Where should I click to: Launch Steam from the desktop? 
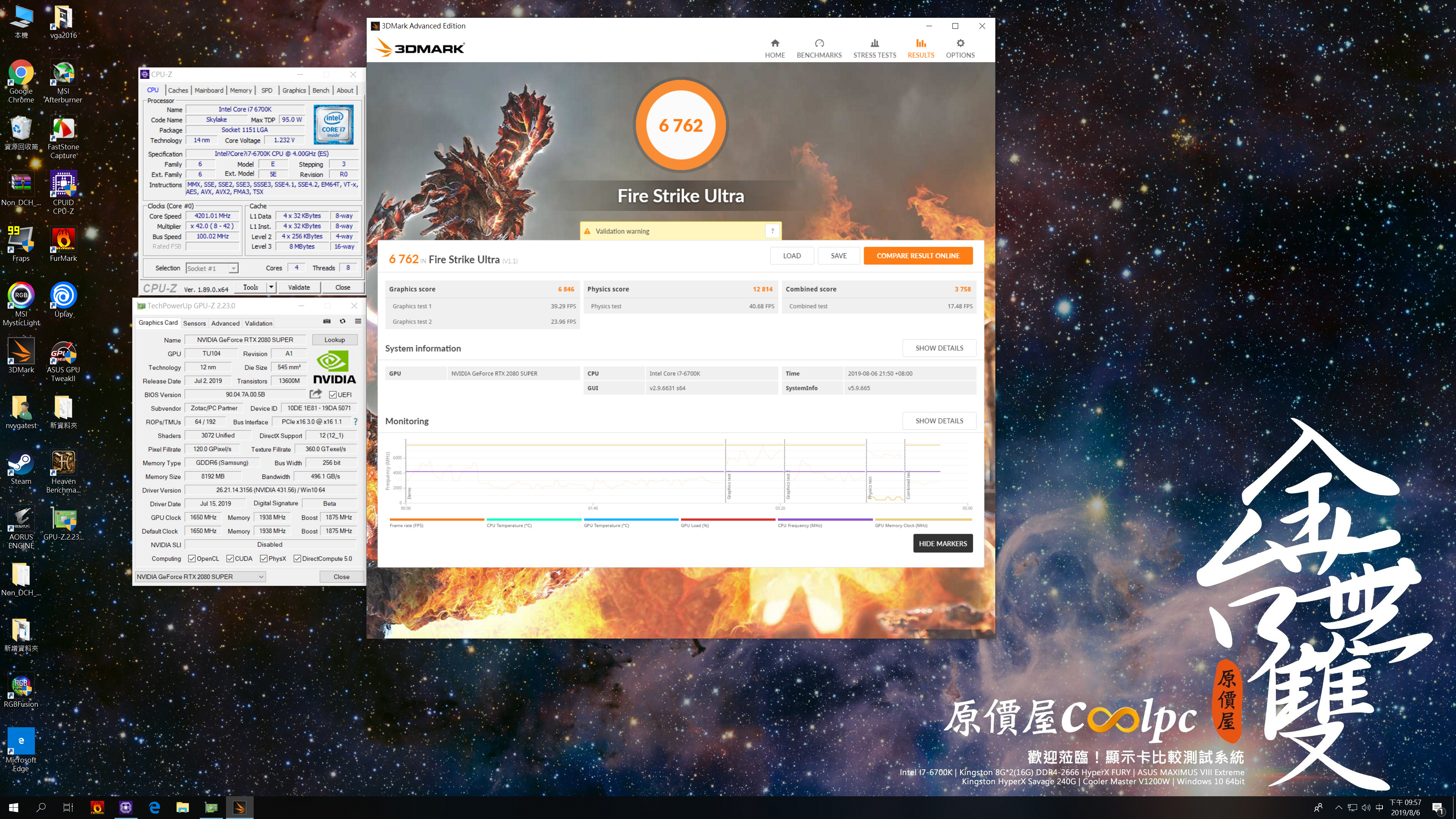21,468
